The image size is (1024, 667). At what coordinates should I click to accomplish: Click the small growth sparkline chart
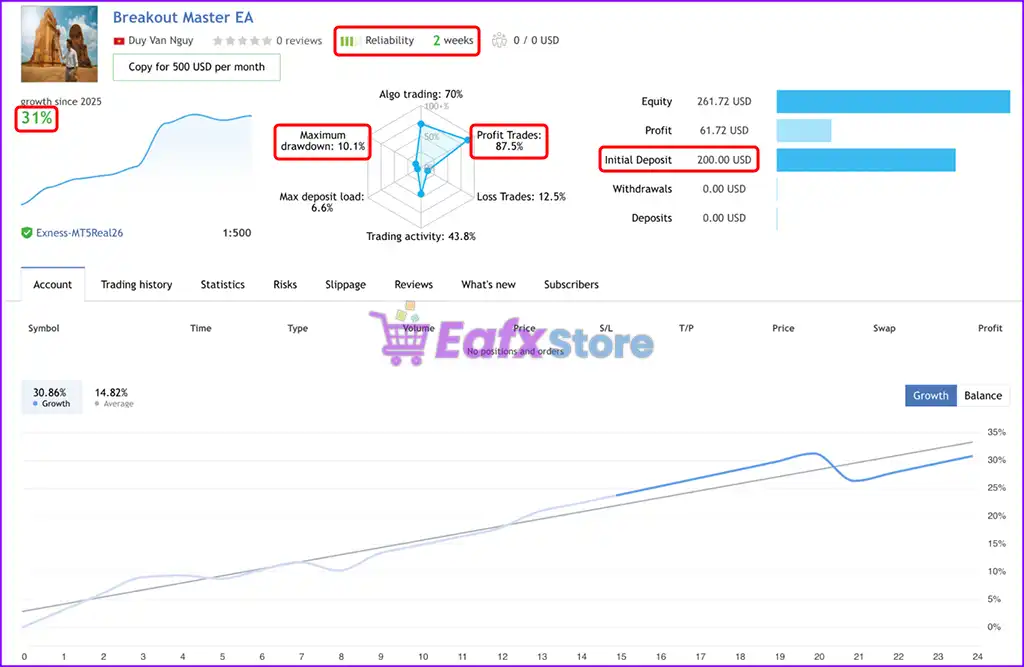(x=136, y=159)
